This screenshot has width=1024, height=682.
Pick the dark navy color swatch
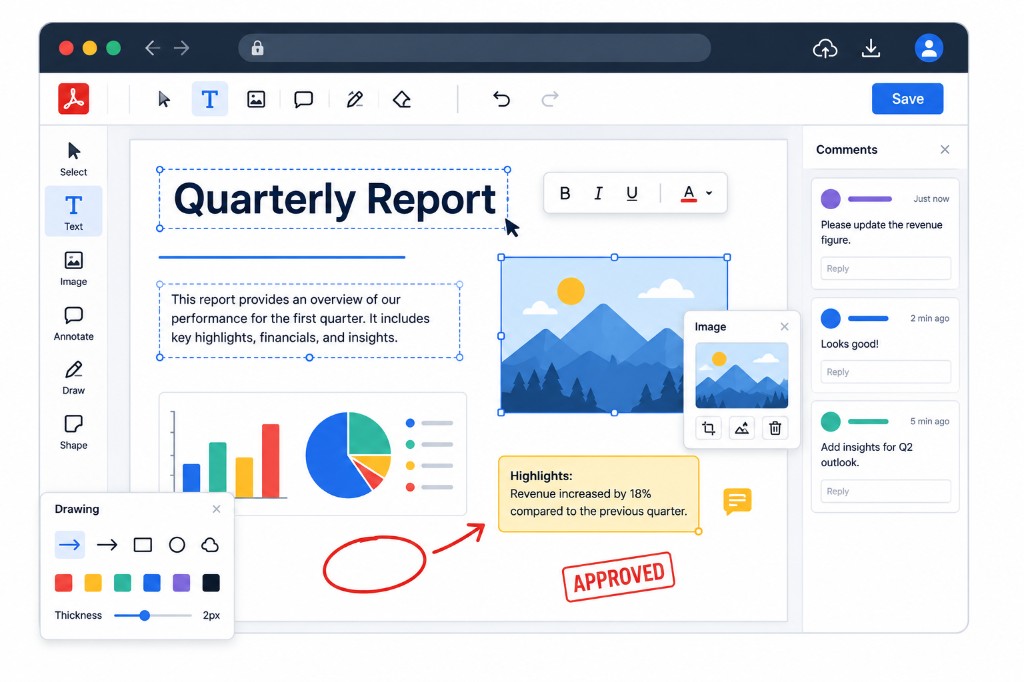point(211,583)
